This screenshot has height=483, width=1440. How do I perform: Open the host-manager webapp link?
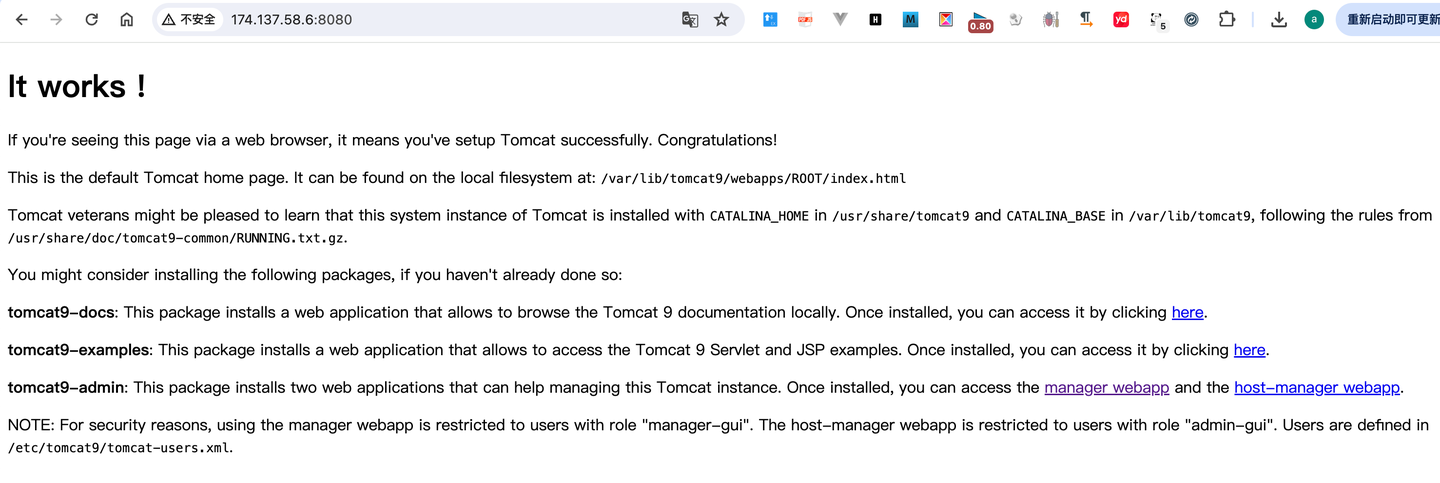point(1316,387)
